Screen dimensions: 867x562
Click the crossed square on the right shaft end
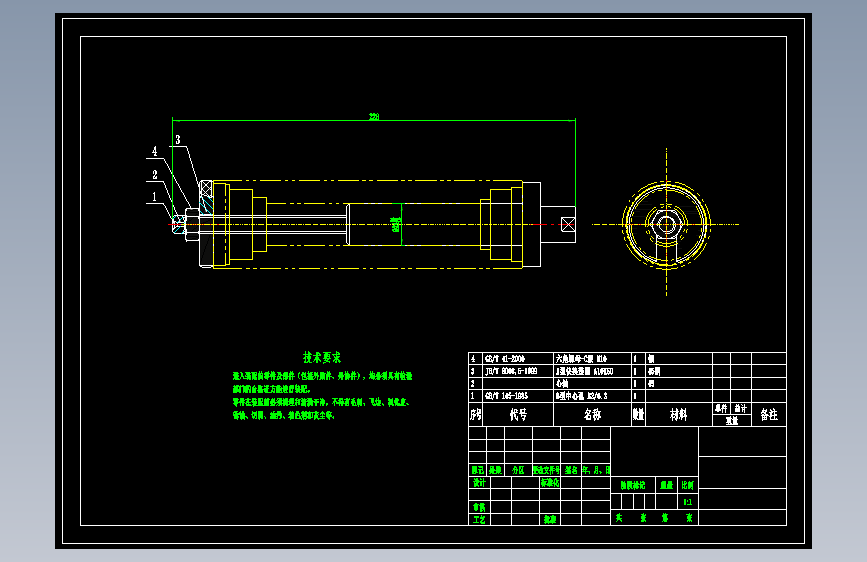[568, 225]
